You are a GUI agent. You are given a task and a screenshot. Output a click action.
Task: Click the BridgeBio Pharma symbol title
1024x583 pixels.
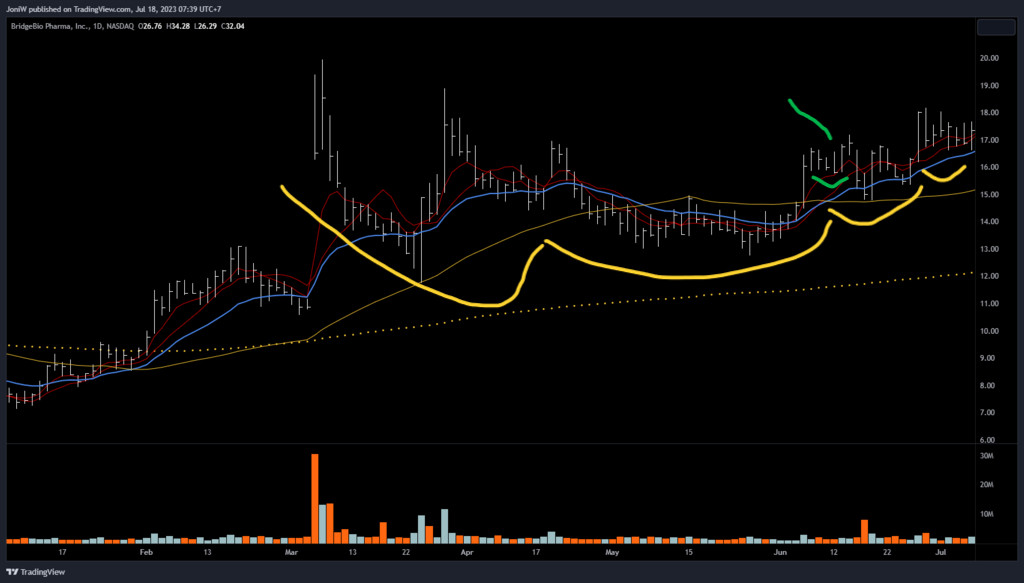[50, 25]
